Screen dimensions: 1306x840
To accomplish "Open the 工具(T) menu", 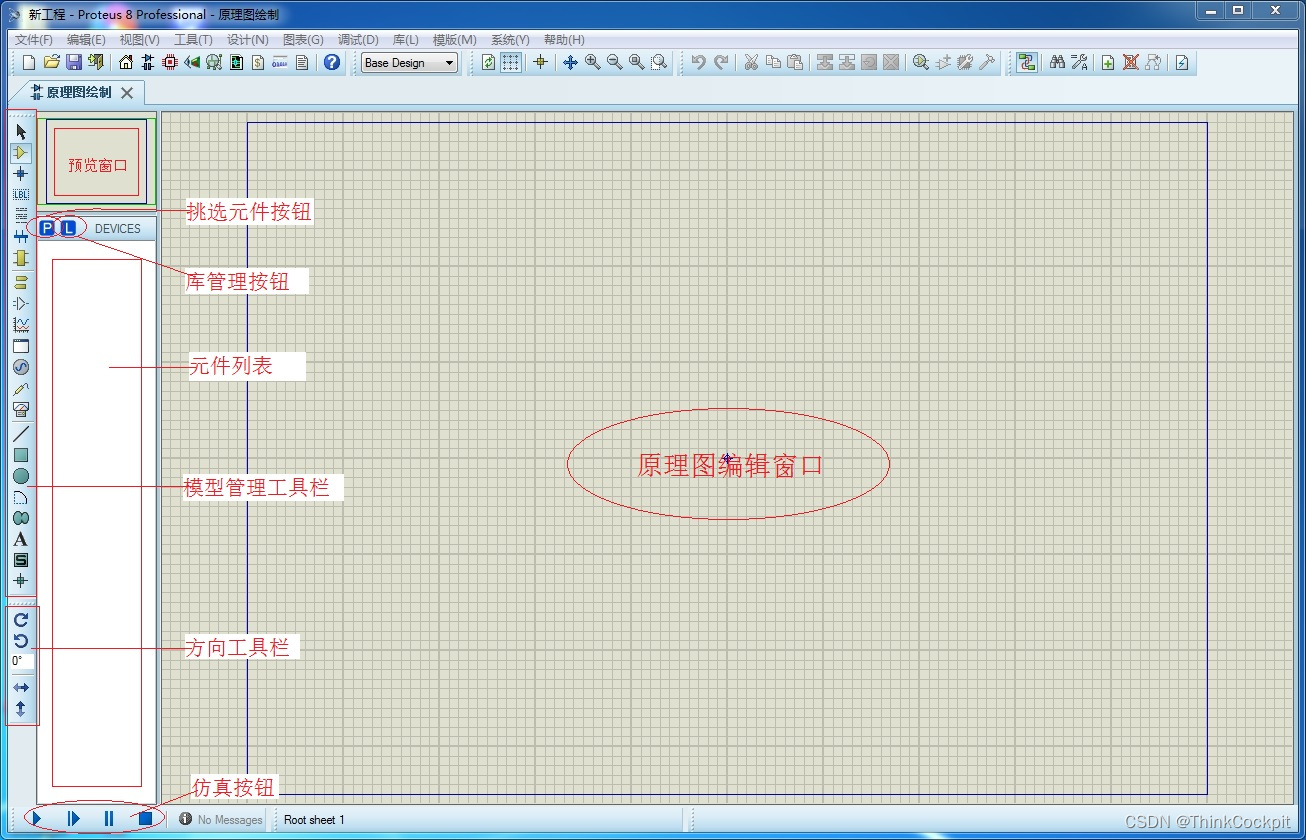I will 193,40.
